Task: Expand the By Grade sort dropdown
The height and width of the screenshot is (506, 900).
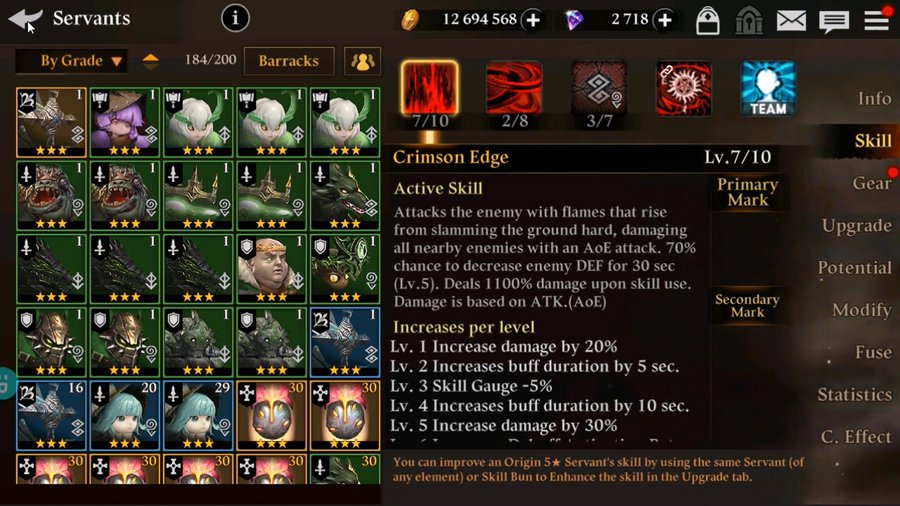Action: [x=71, y=61]
